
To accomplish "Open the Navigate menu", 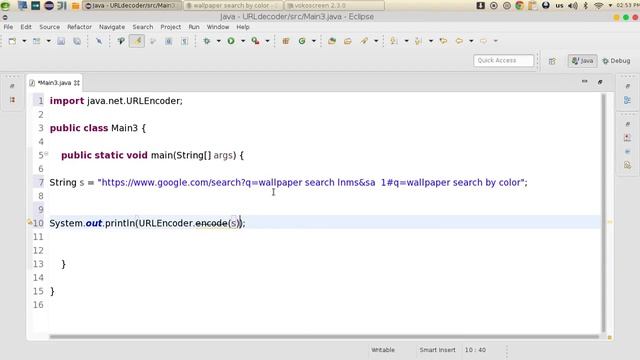I will 112,27.
